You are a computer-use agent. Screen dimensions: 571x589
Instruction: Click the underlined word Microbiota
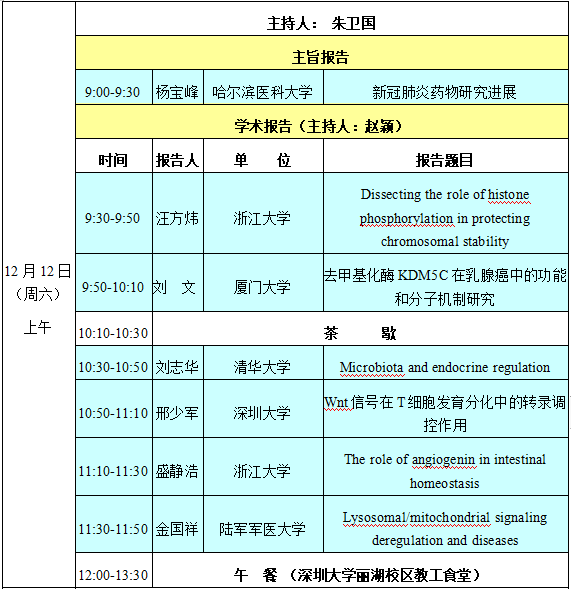[371, 367]
